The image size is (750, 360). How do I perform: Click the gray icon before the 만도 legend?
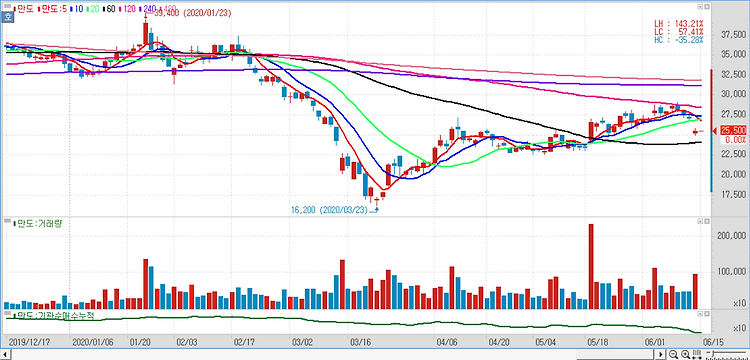tap(7, 6)
